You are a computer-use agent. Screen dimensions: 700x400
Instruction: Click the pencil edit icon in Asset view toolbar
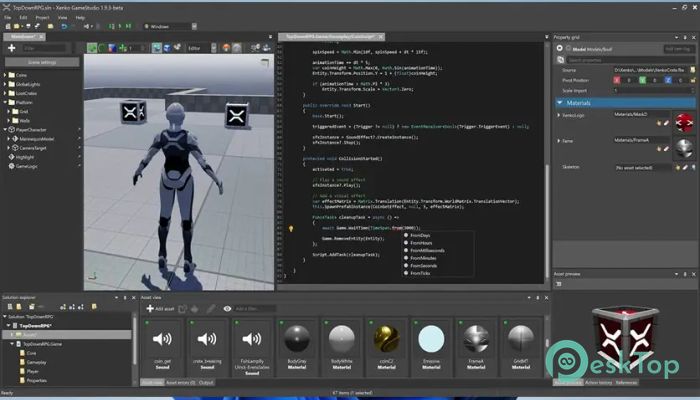(x=211, y=308)
